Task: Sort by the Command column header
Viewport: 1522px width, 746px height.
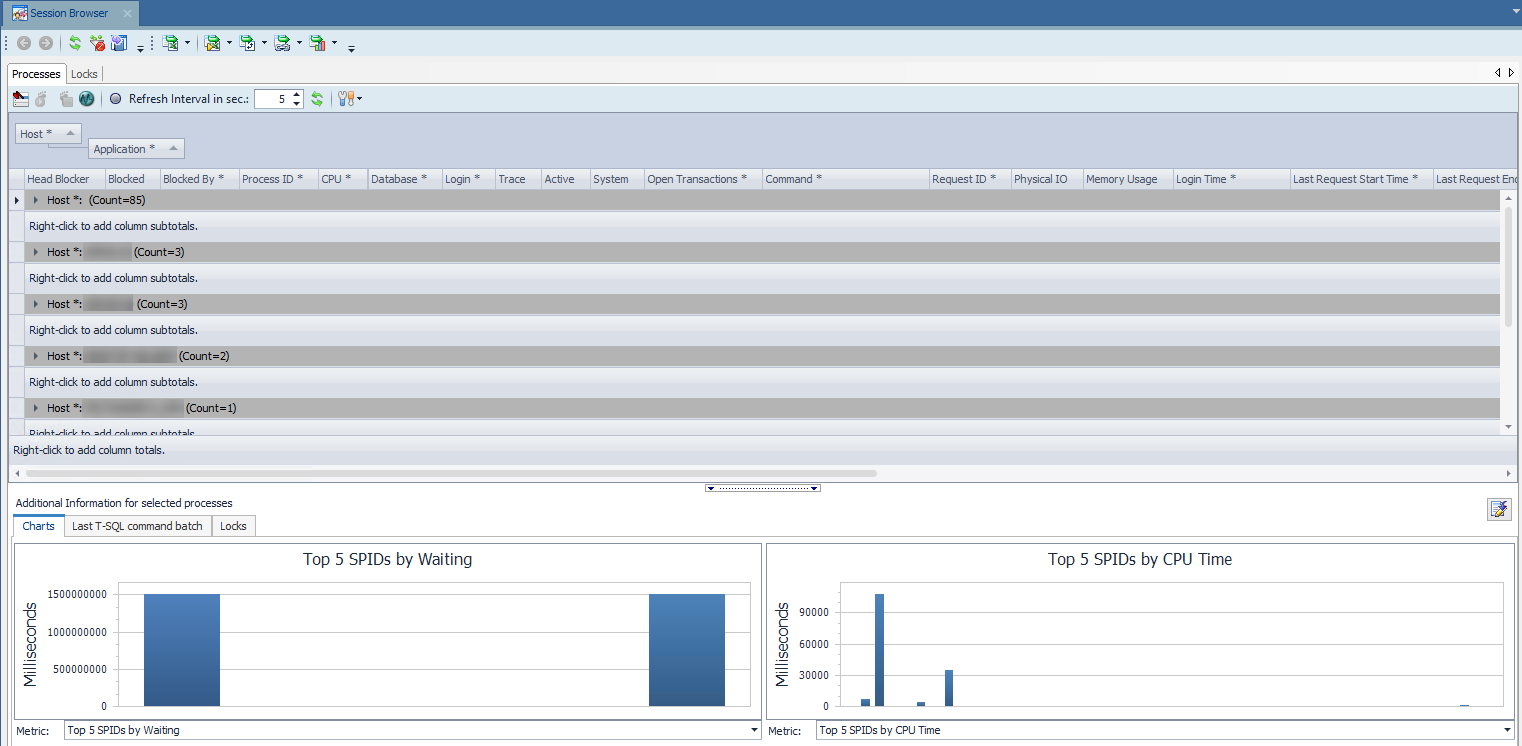Action: (x=846, y=179)
